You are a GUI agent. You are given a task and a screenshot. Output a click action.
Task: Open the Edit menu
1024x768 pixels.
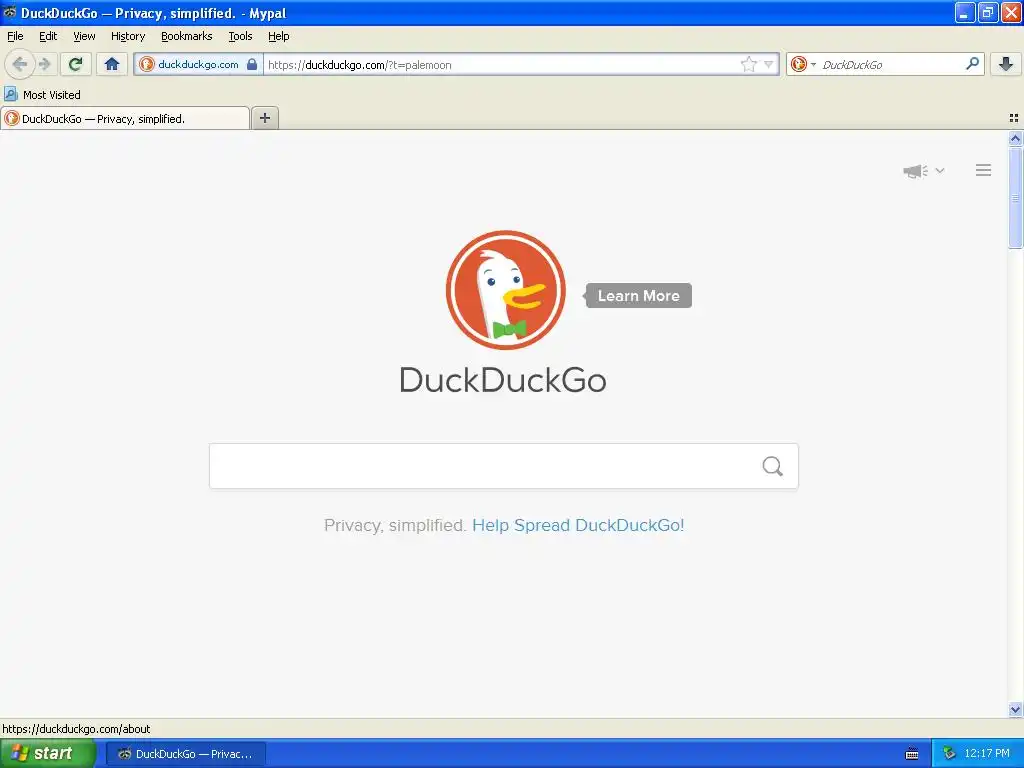[x=48, y=36]
